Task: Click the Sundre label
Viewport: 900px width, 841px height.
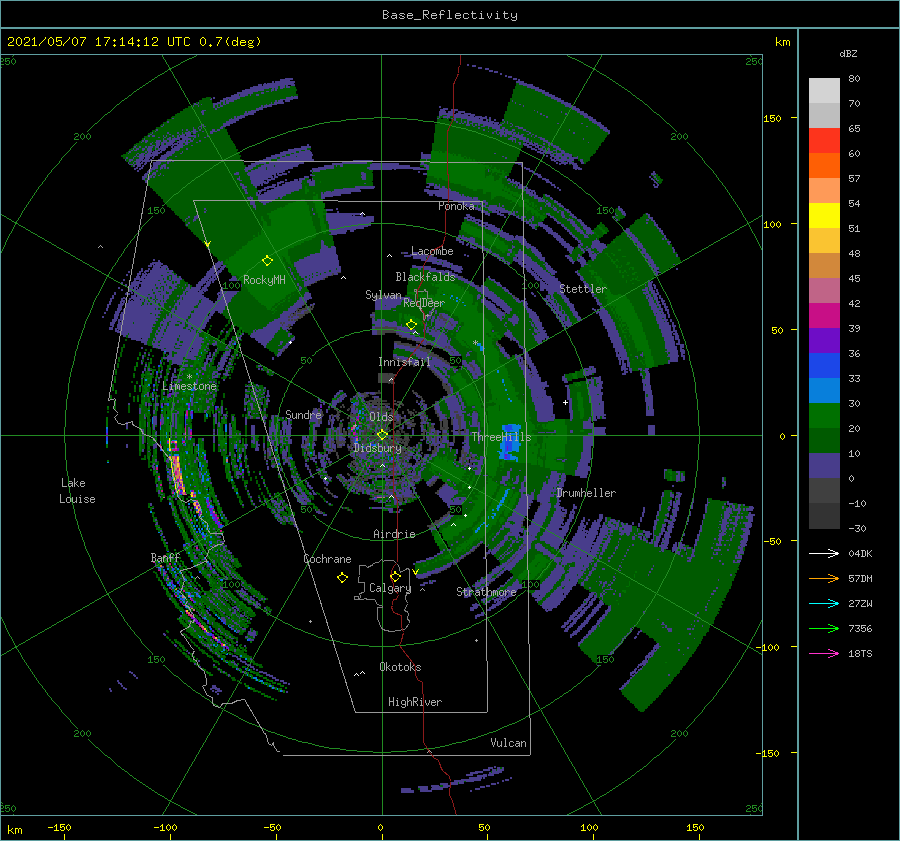Action: 303,414
